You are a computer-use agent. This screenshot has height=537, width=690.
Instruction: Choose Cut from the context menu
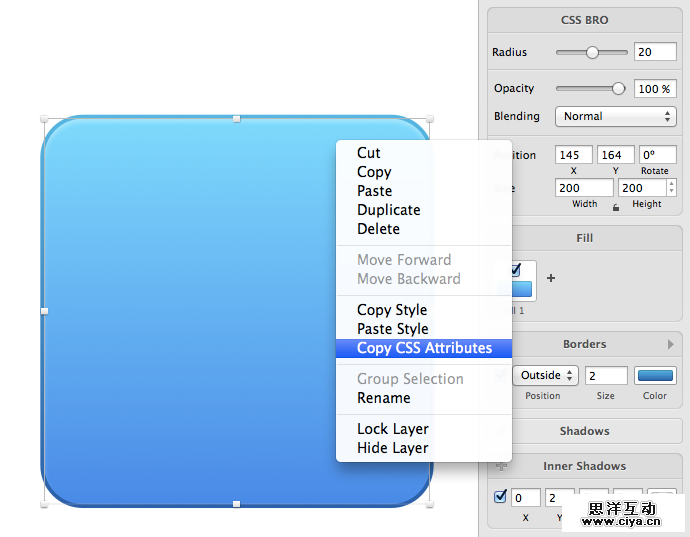424,153
